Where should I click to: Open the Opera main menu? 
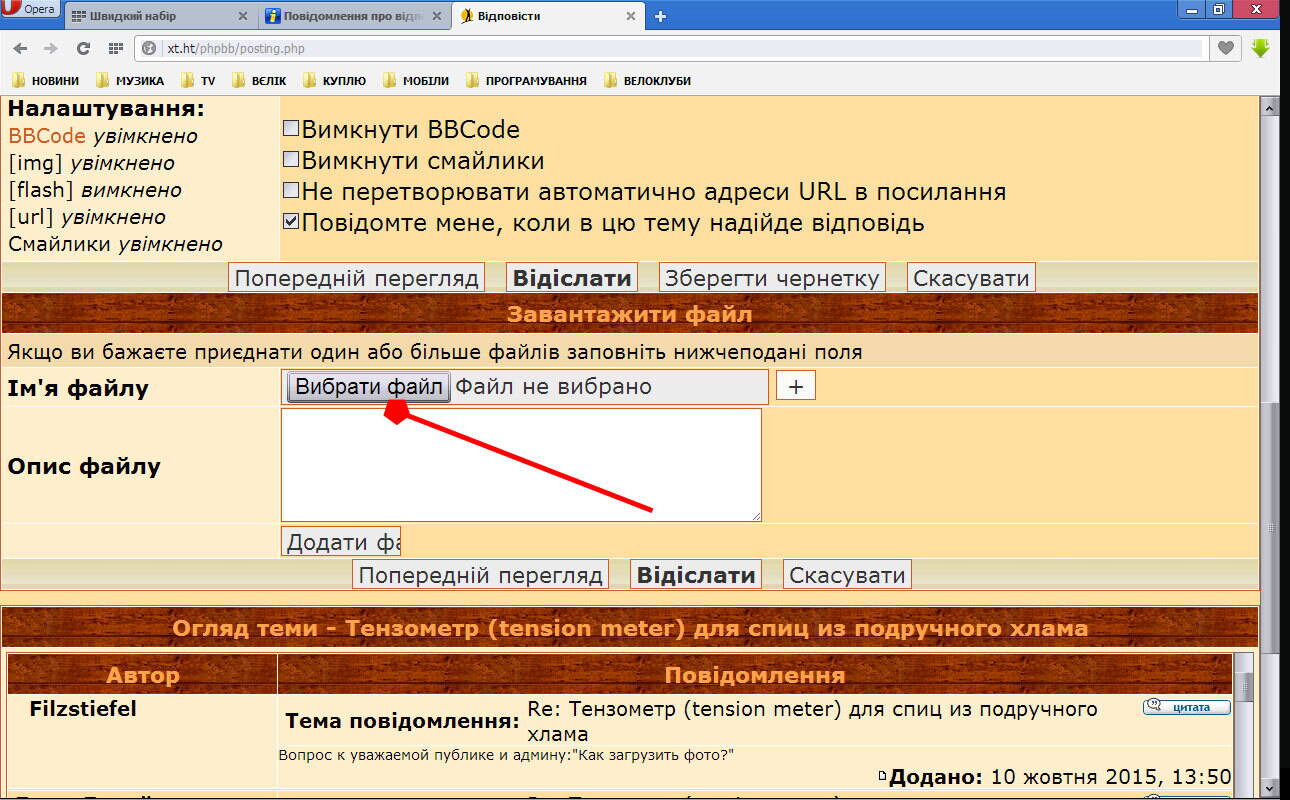[30, 10]
